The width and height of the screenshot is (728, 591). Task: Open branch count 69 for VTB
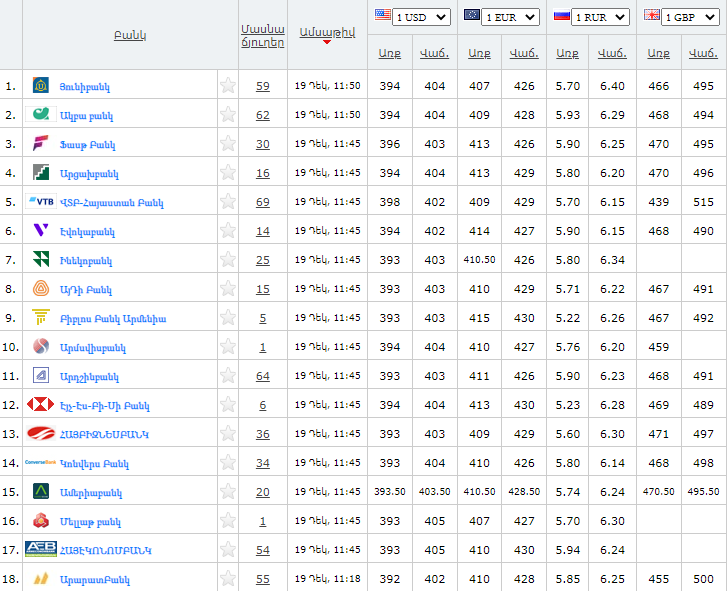click(262, 202)
